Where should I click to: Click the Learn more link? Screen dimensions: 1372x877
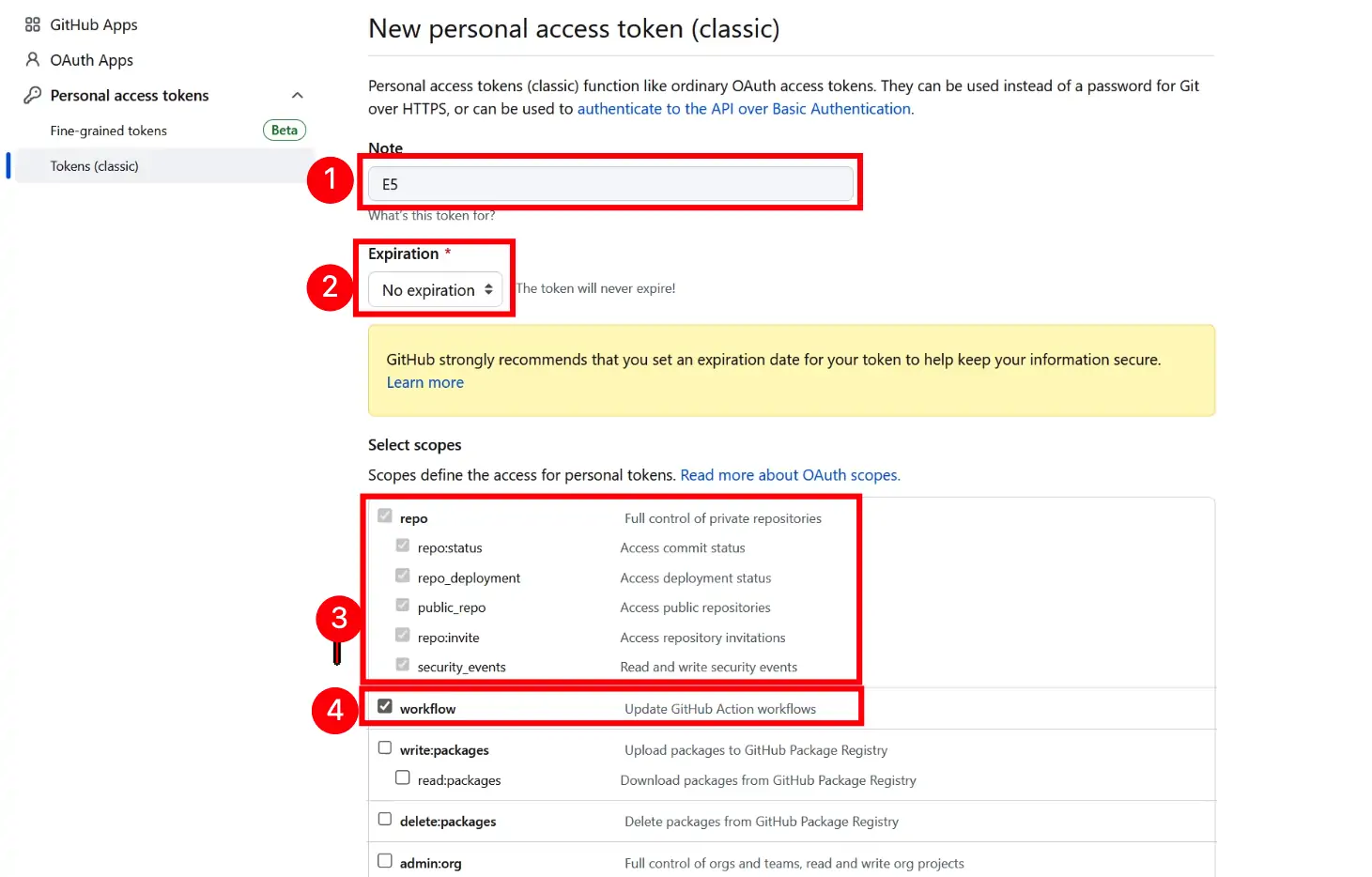coord(424,382)
